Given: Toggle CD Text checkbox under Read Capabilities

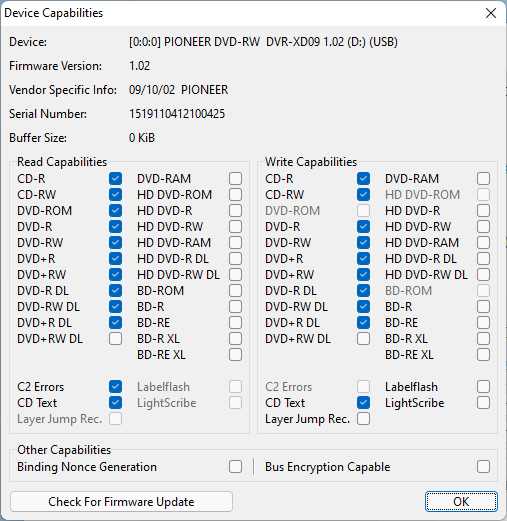Looking at the screenshot, I should click(115, 403).
